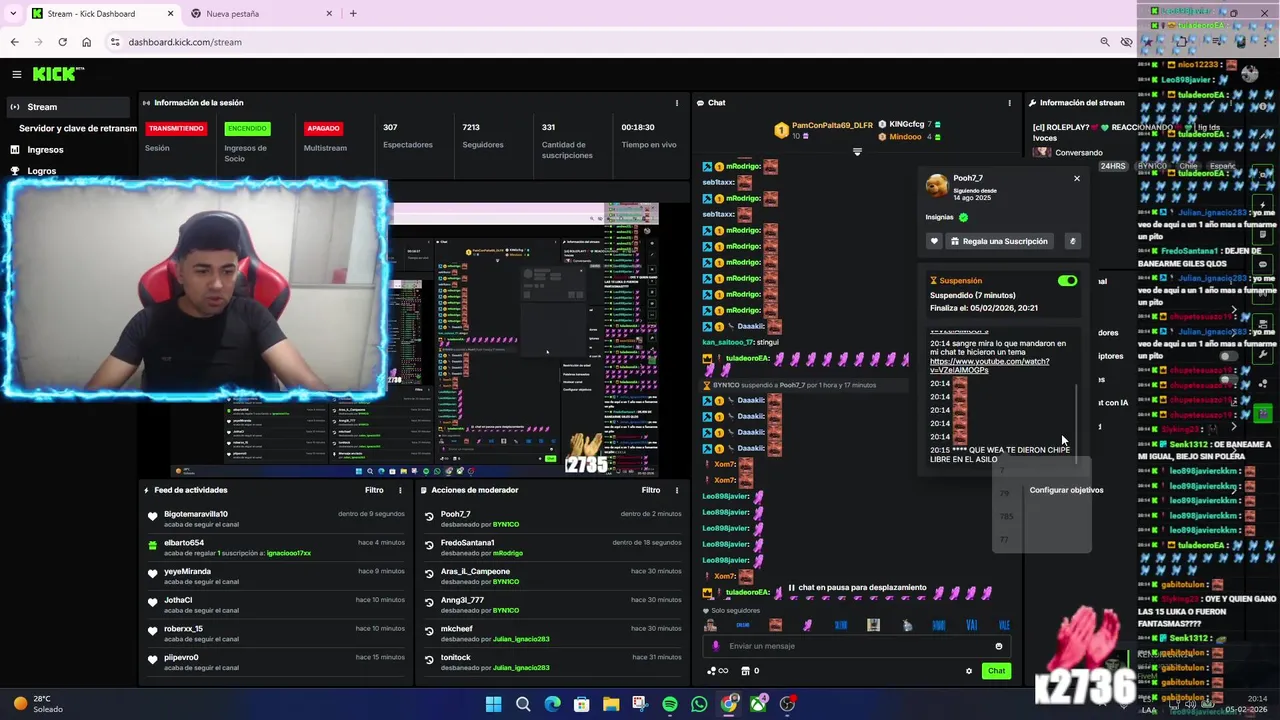The width and height of the screenshot is (1280, 720).
Task: Click mkcheef moderator action row
Action: pyautogui.click(x=552, y=633)
